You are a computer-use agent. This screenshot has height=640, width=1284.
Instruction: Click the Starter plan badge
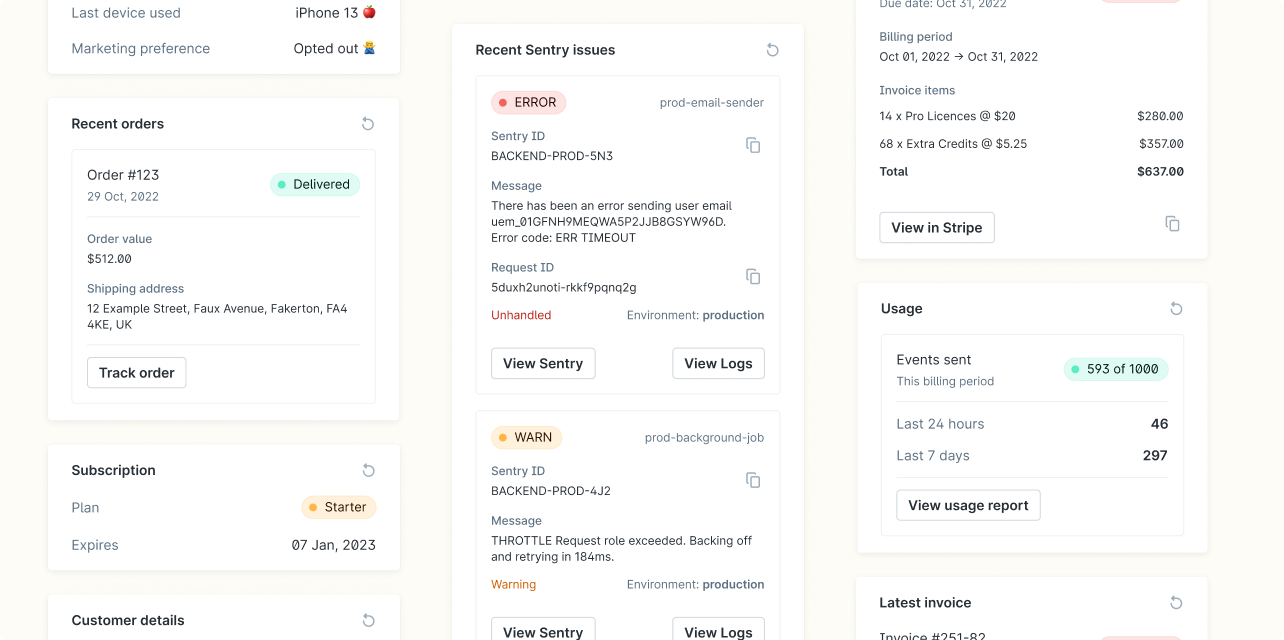338,507
